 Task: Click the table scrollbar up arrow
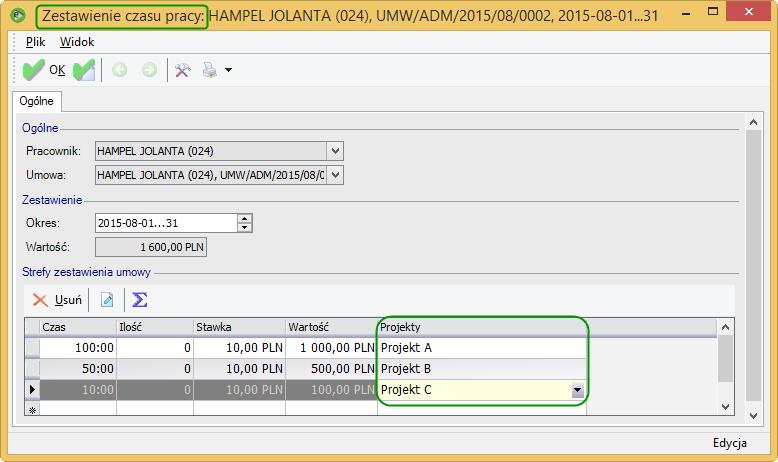click(x=725, y=327)
